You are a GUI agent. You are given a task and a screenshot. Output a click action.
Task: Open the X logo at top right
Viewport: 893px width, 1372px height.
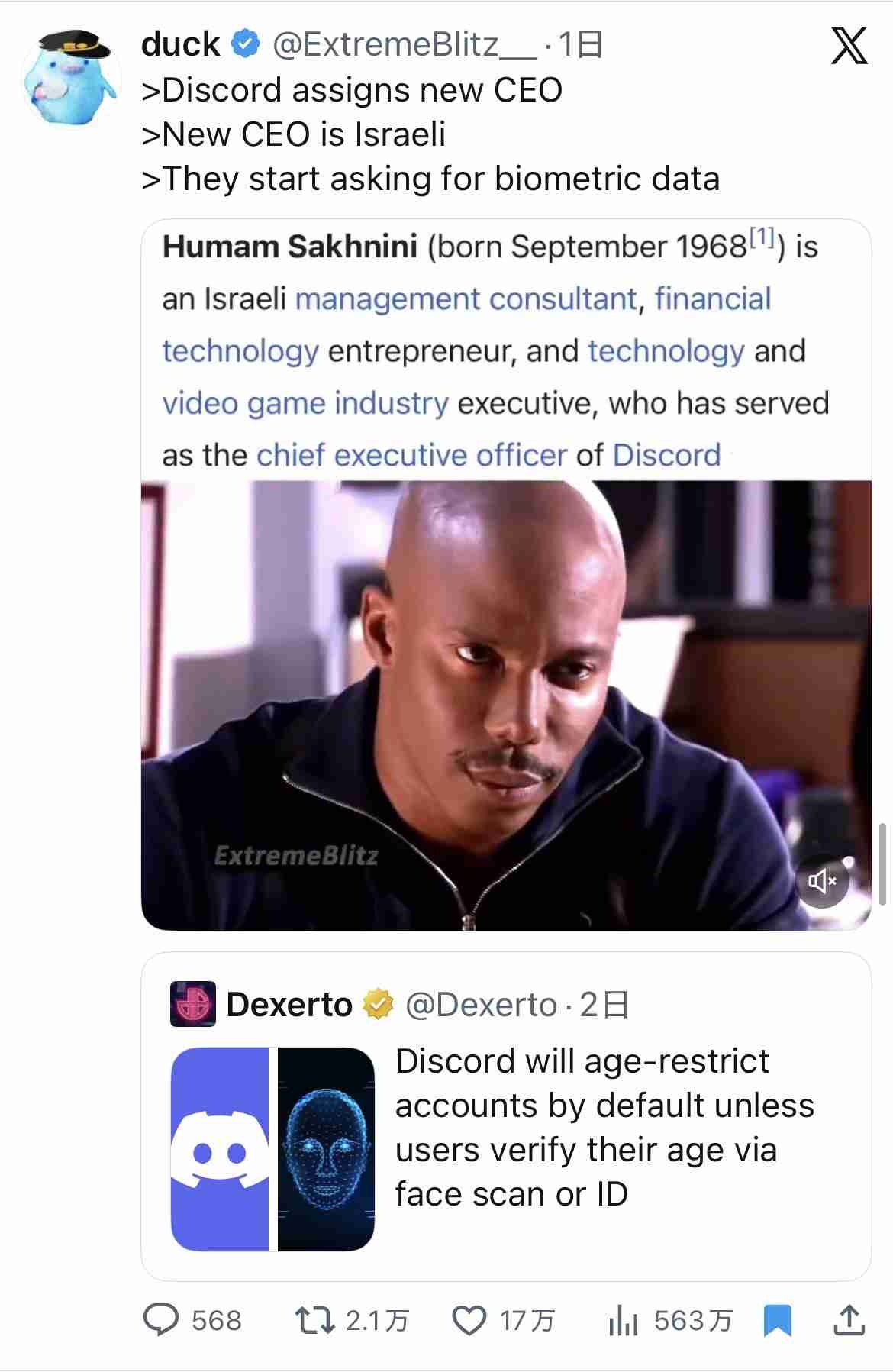pyautogui.click(x=849, y=45)
